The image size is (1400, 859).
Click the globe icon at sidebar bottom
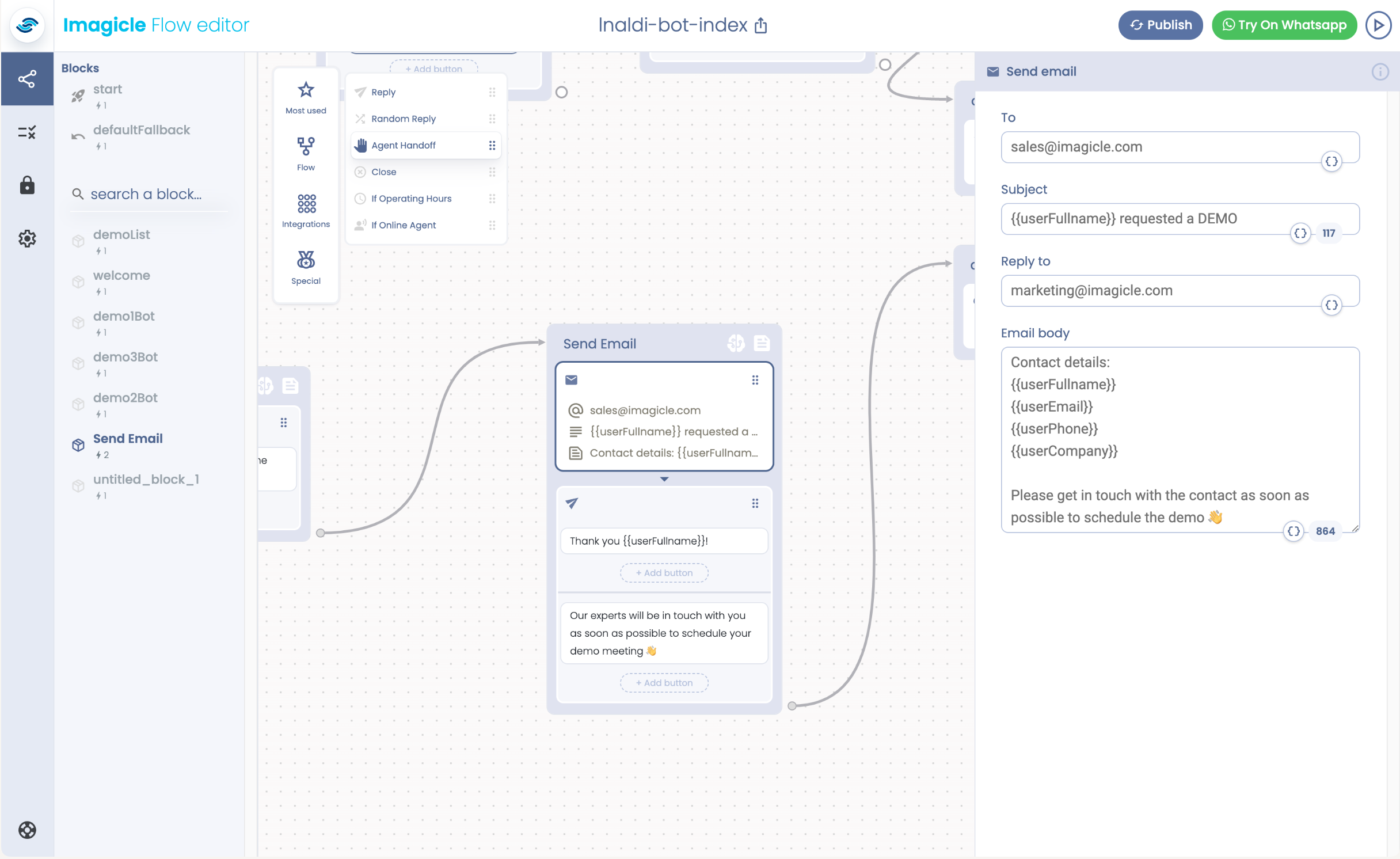[27, 831]
